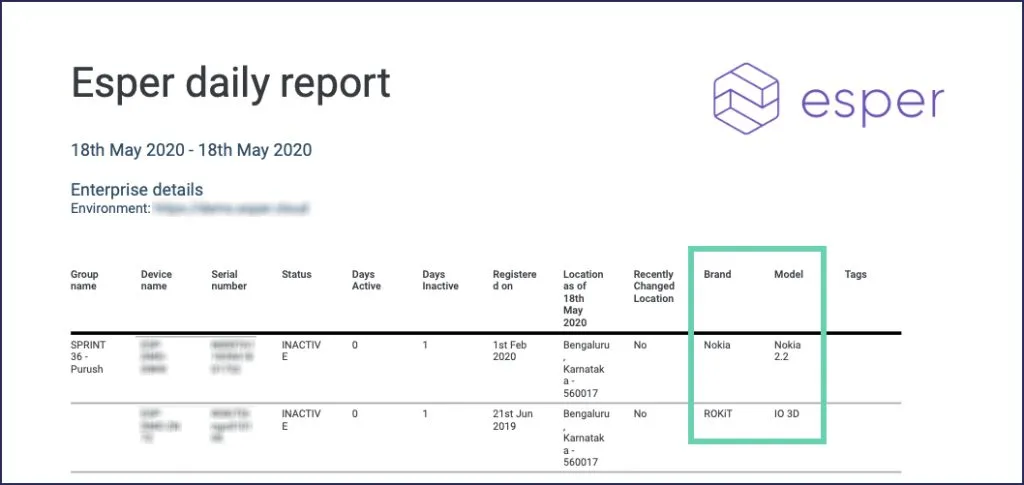Click the esper hexagon logo icon

(746, 99)
